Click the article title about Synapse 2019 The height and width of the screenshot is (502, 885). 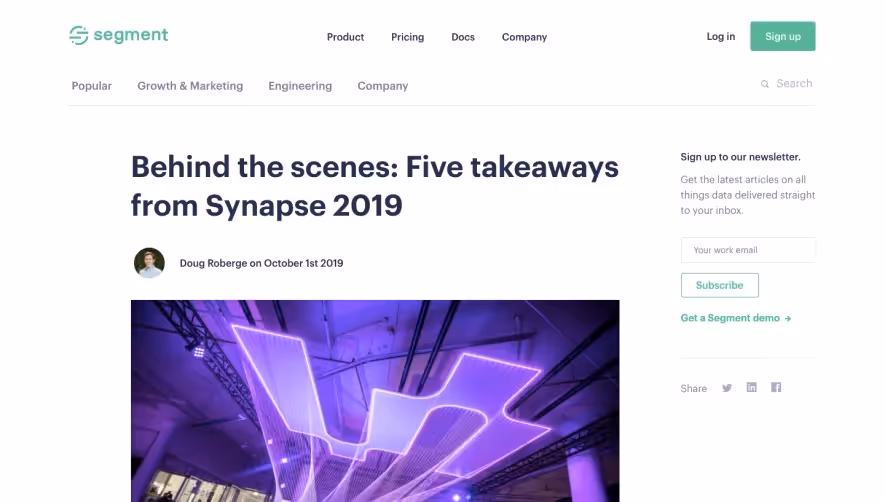click(375, 186)
